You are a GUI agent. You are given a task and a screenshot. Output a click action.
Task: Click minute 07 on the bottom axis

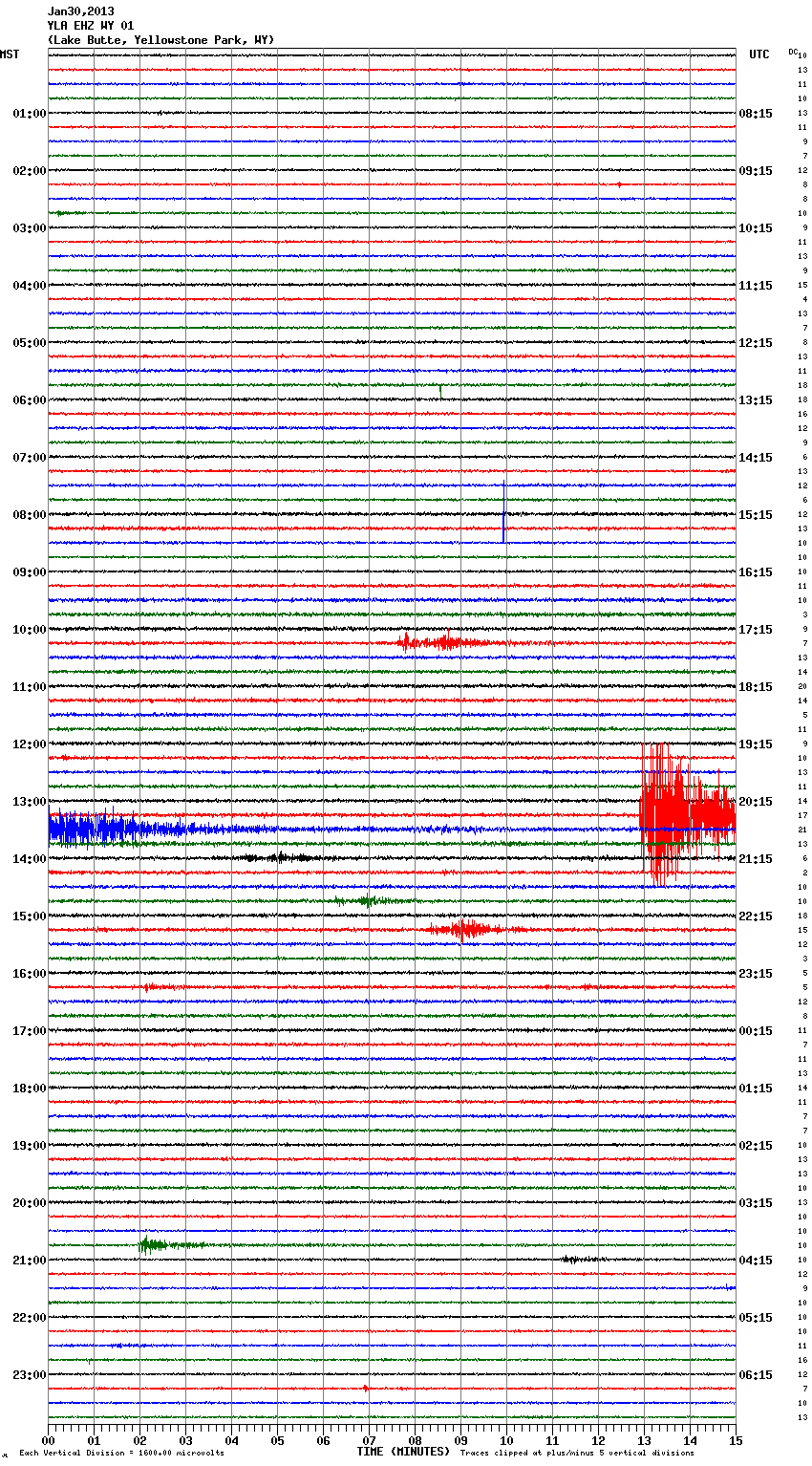click(x=369, y=1440)
